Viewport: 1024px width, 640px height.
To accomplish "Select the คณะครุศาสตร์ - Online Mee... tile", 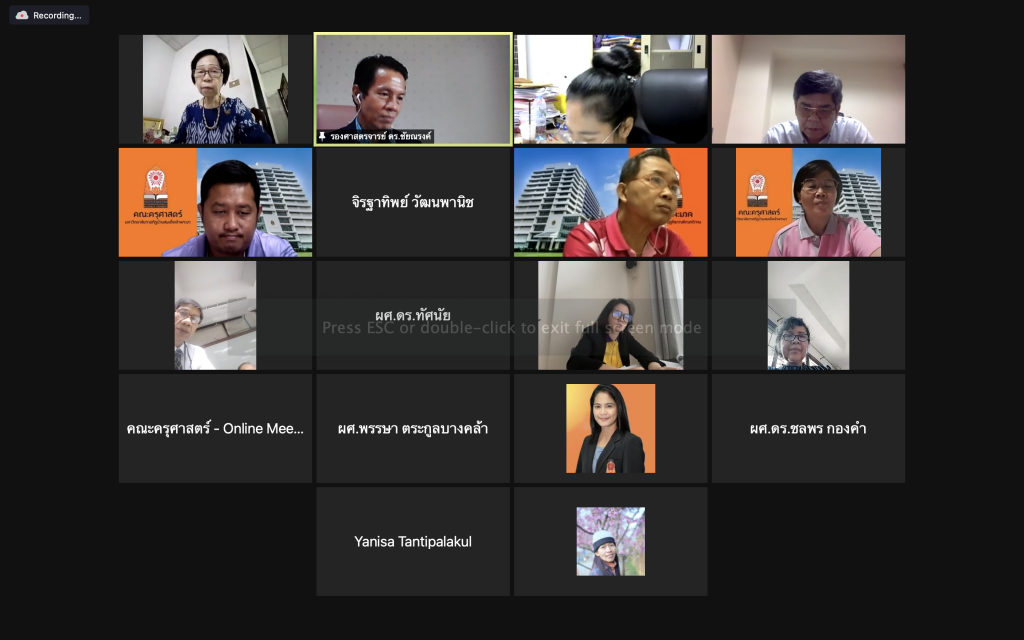I will coord(216,428).
